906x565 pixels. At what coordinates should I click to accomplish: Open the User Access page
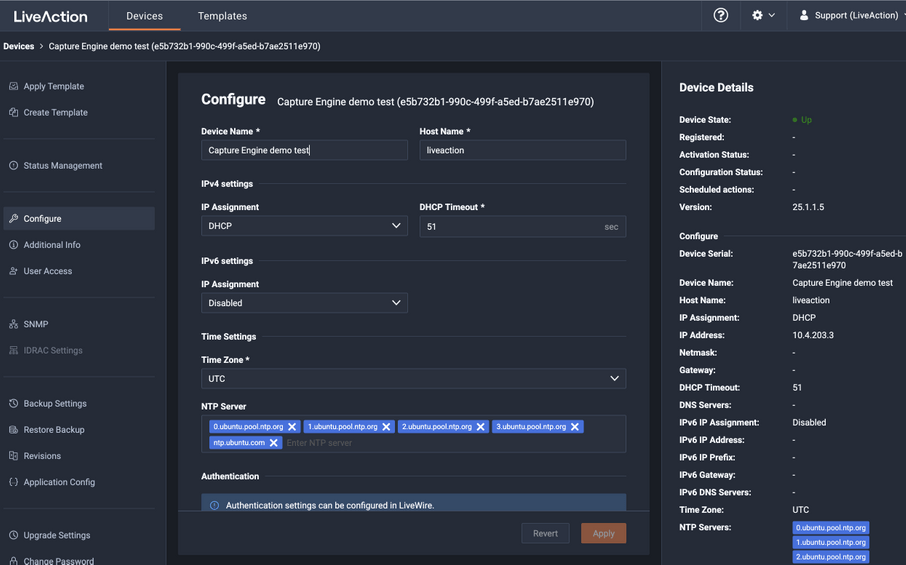coord(79,271)
